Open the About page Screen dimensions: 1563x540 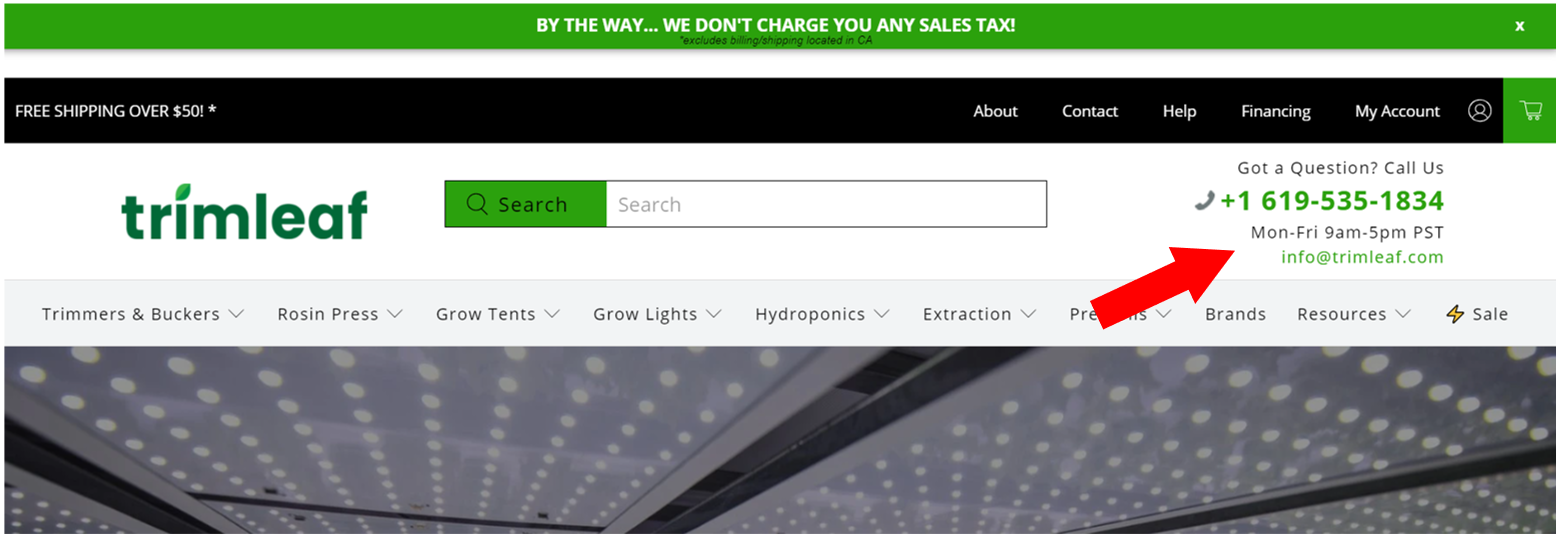[995, 111]
